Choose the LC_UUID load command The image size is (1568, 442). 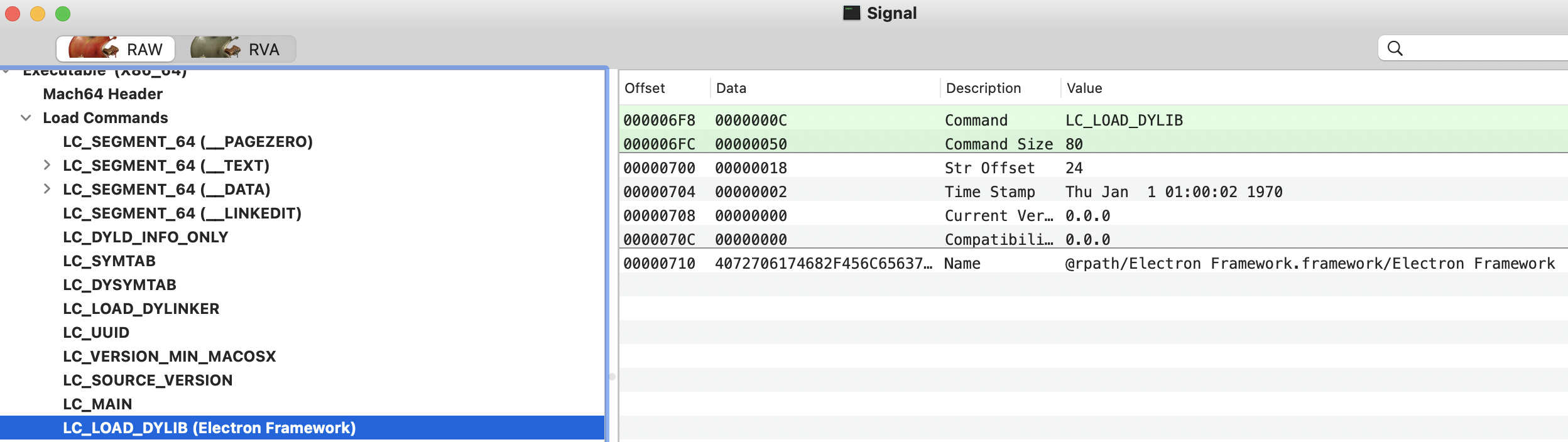coord(95,333)
